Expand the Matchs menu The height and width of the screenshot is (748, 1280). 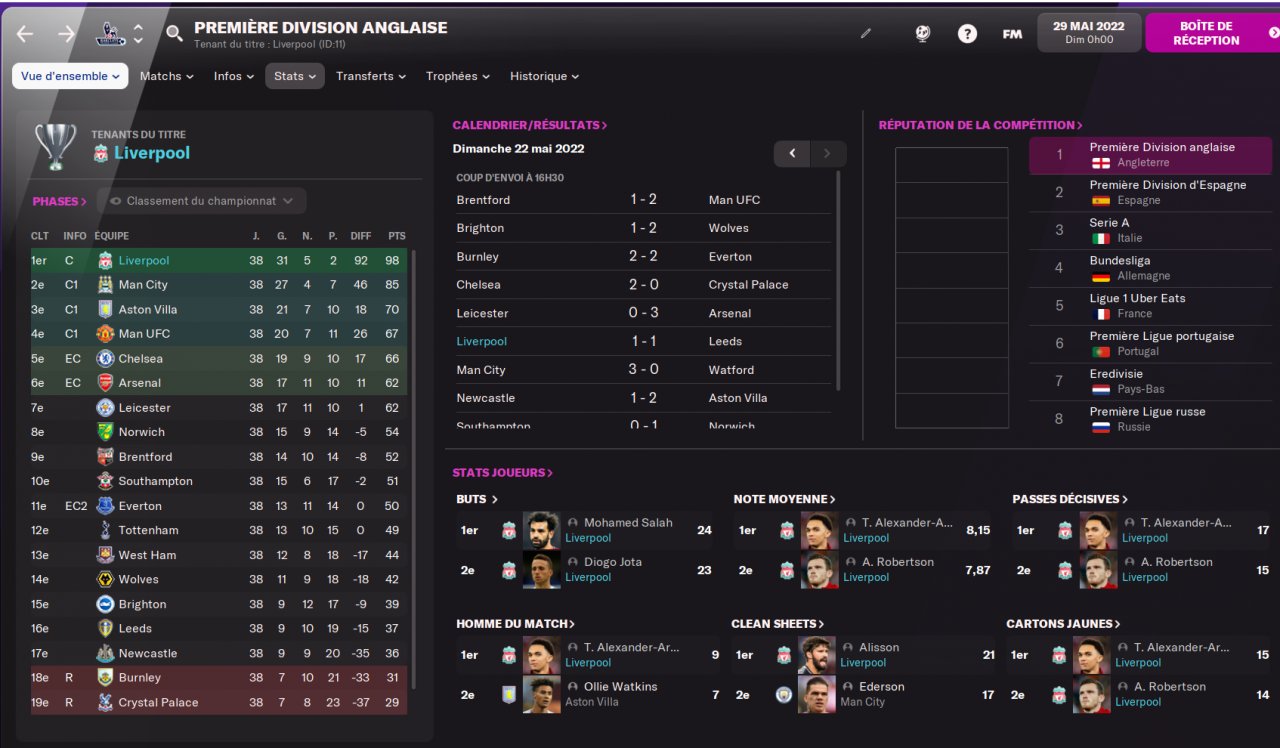pyautogui.click(x=167, y=76)
